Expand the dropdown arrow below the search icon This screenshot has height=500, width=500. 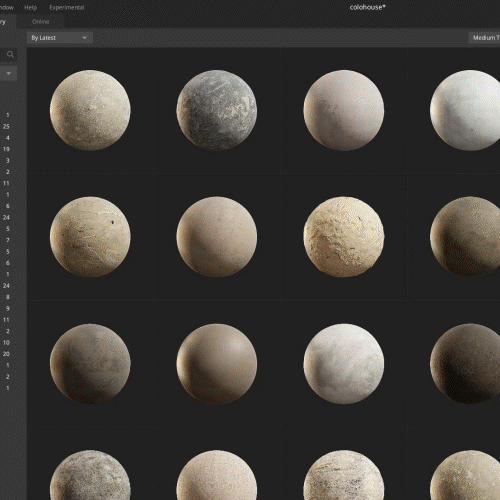8,73
